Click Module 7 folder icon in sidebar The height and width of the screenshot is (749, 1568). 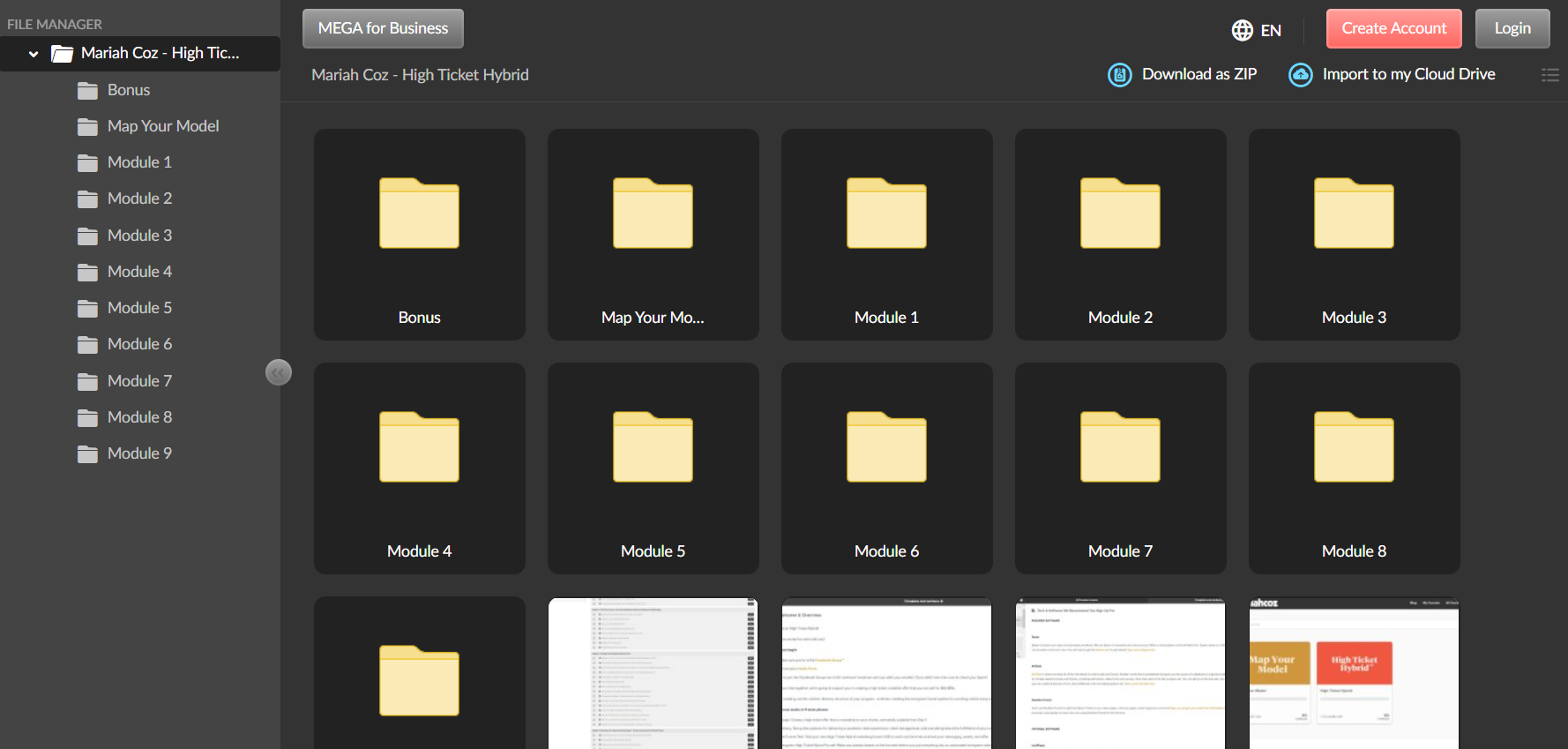click(x=87, y=382)
